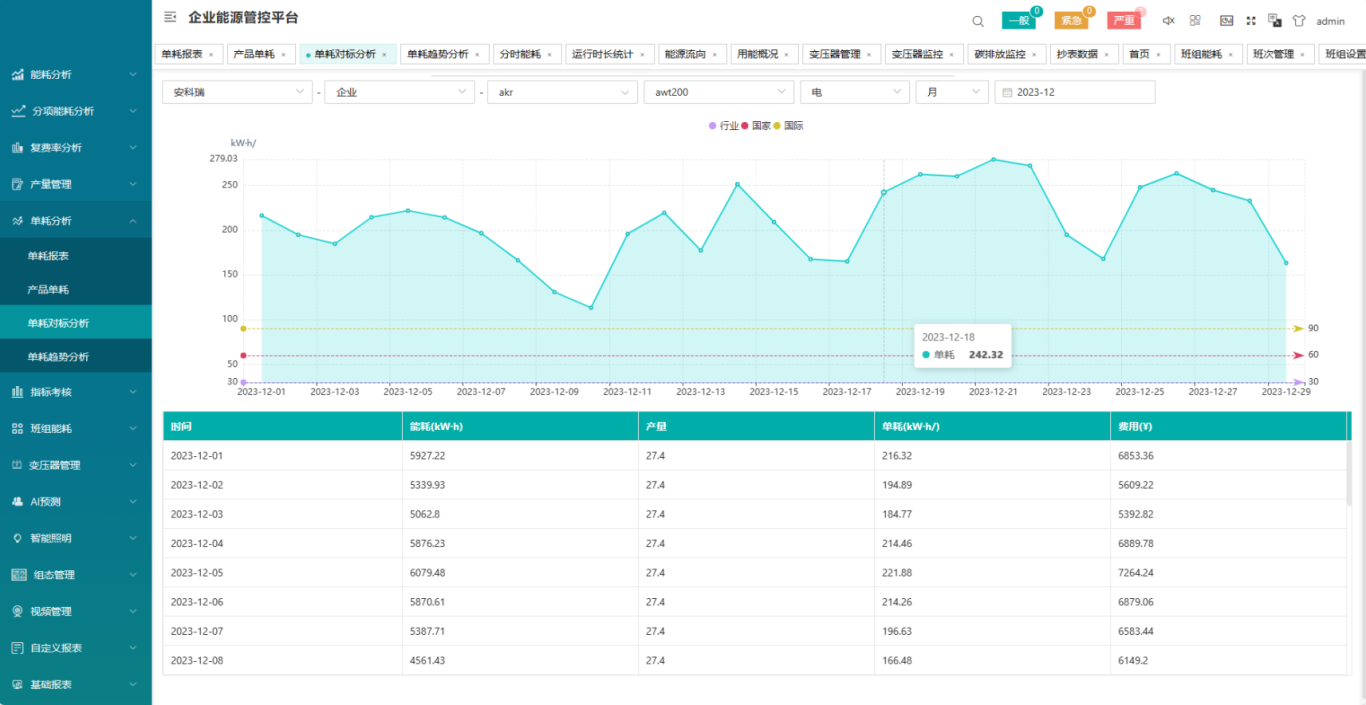Click the 产量管理 sidebar icon

click(17, 184)
